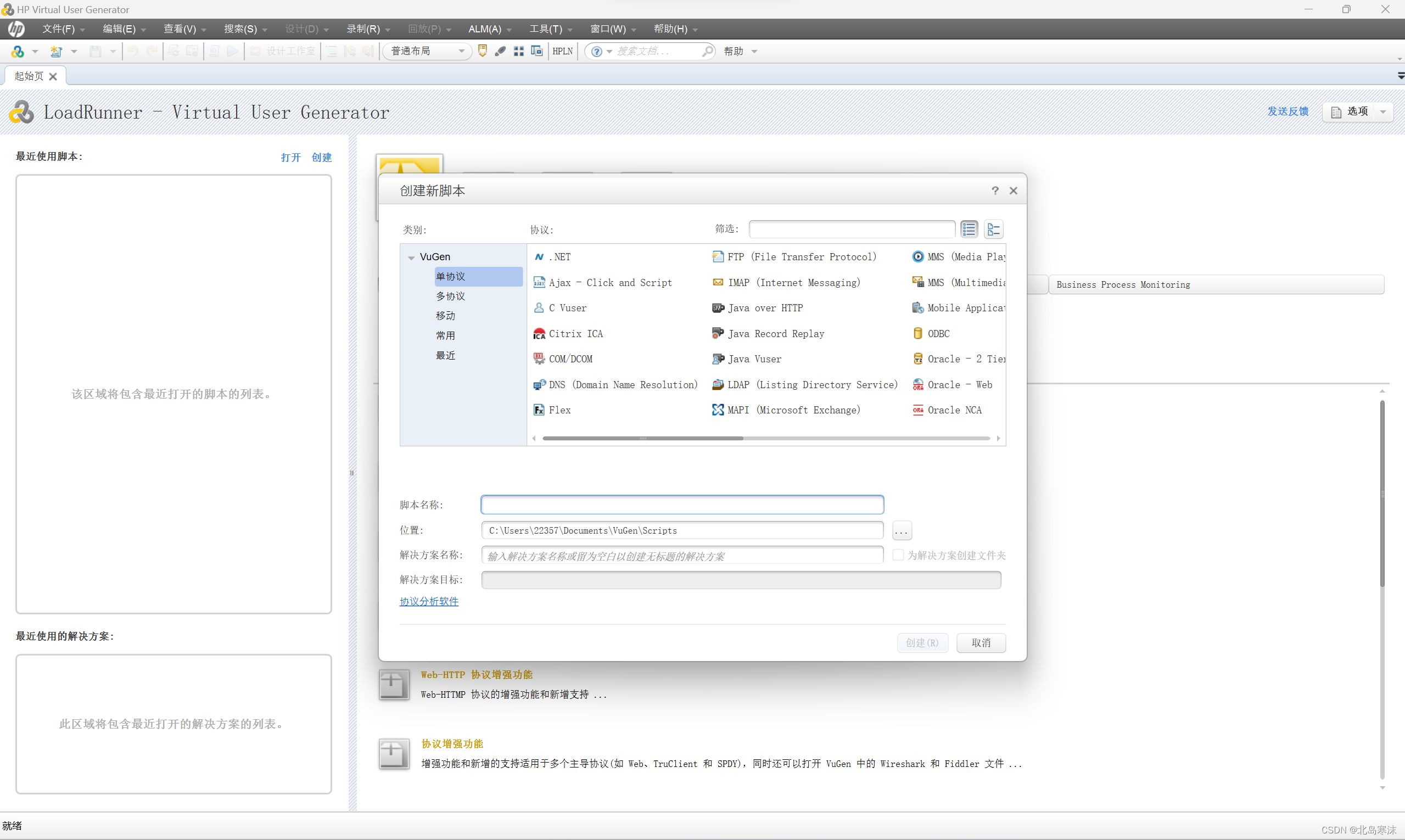Image resolution: width=1405 pixels, height=840 pixels.
Task: Click the 取消 cancel button
Action: pyautogui.click(x=981, y=643)
